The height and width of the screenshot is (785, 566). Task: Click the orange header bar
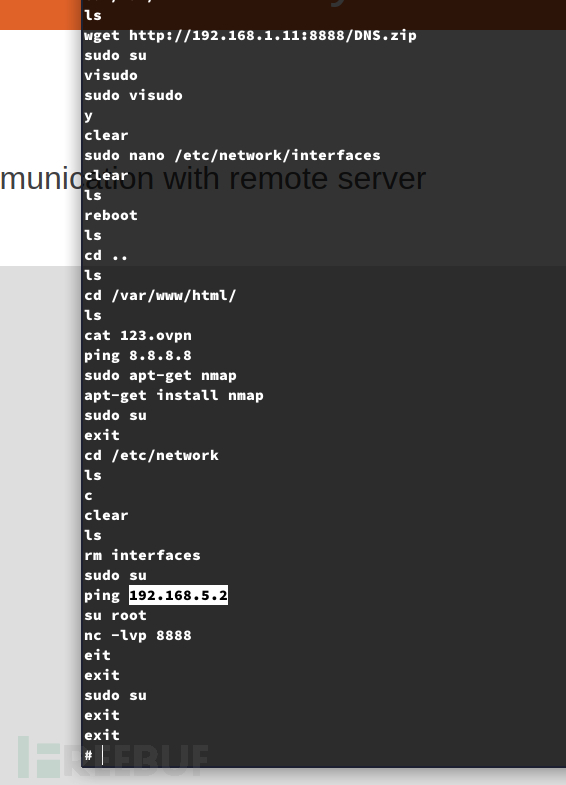click(x=40, y=15)
